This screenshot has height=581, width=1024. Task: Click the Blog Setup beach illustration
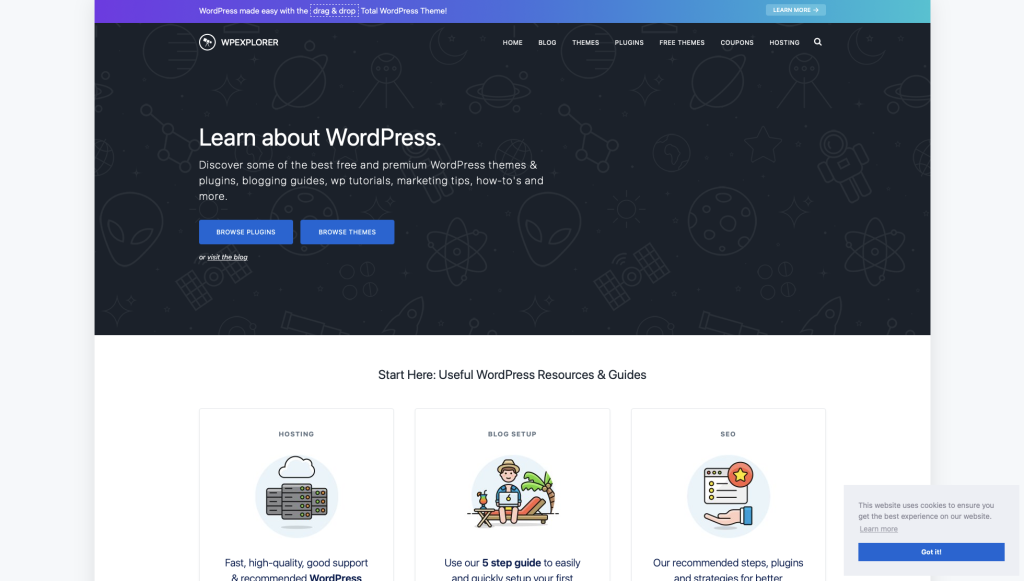[513, 495]
